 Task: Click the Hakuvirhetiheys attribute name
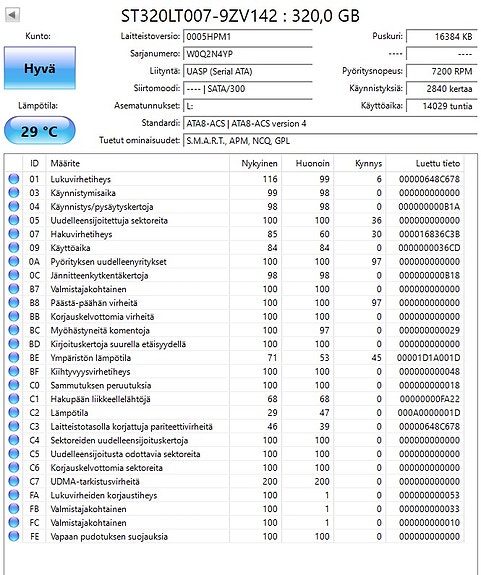coord(81,234)
